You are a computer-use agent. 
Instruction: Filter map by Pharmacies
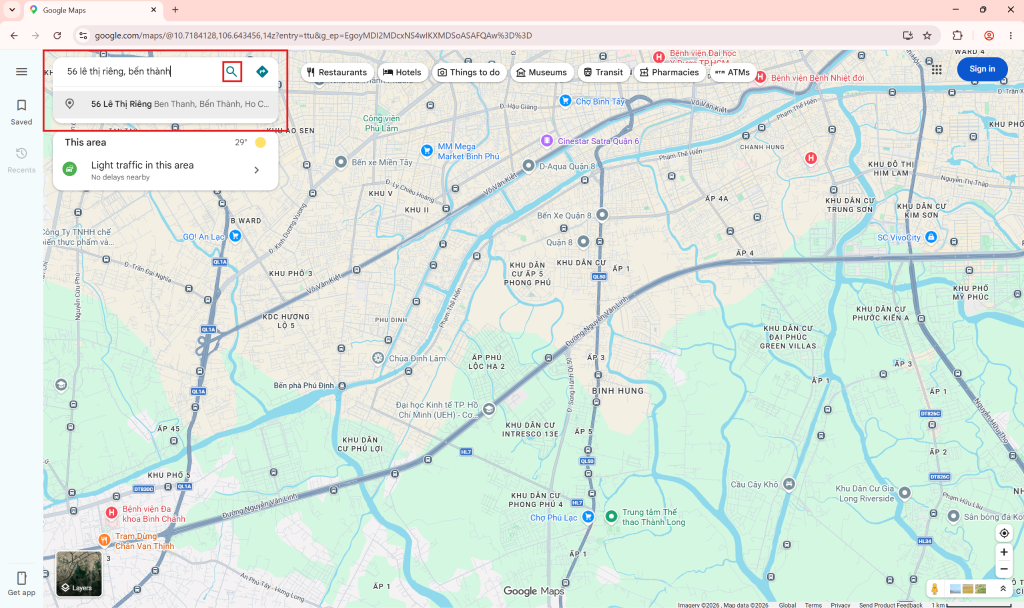coord(669,72)
